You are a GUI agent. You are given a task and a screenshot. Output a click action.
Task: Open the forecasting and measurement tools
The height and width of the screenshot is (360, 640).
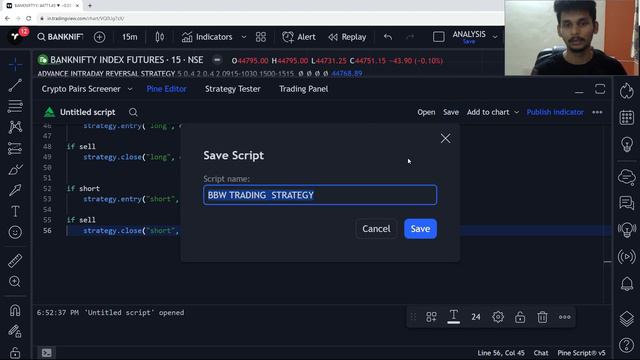coord(15,148)
